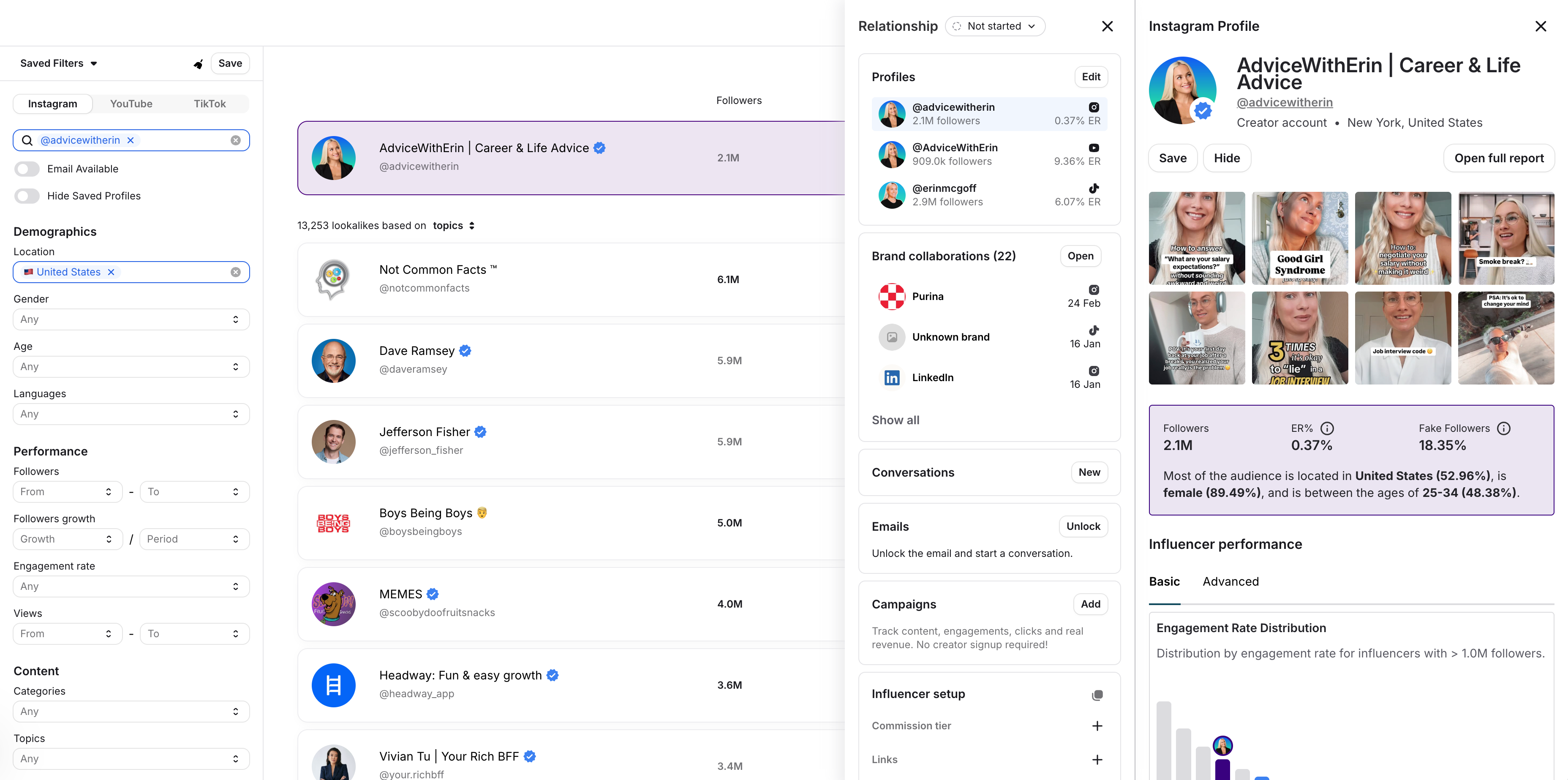Add a Commission tier with plus icon
The image size is (1568, 780).
(x=1097, y=726)
